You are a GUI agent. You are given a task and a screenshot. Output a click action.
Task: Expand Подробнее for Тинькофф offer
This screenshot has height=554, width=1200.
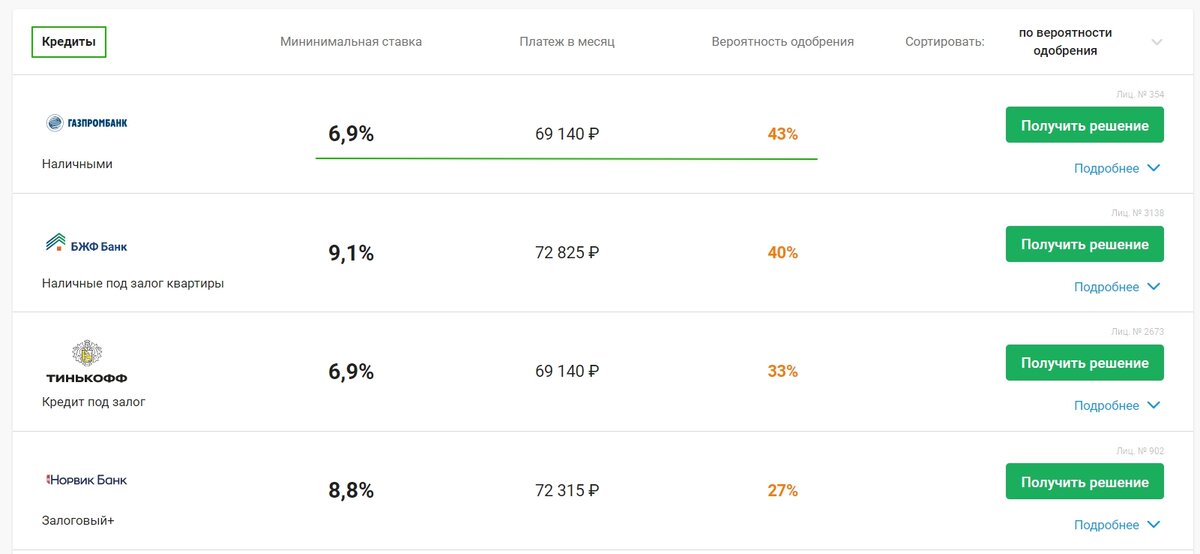(x=1117, y=406)
